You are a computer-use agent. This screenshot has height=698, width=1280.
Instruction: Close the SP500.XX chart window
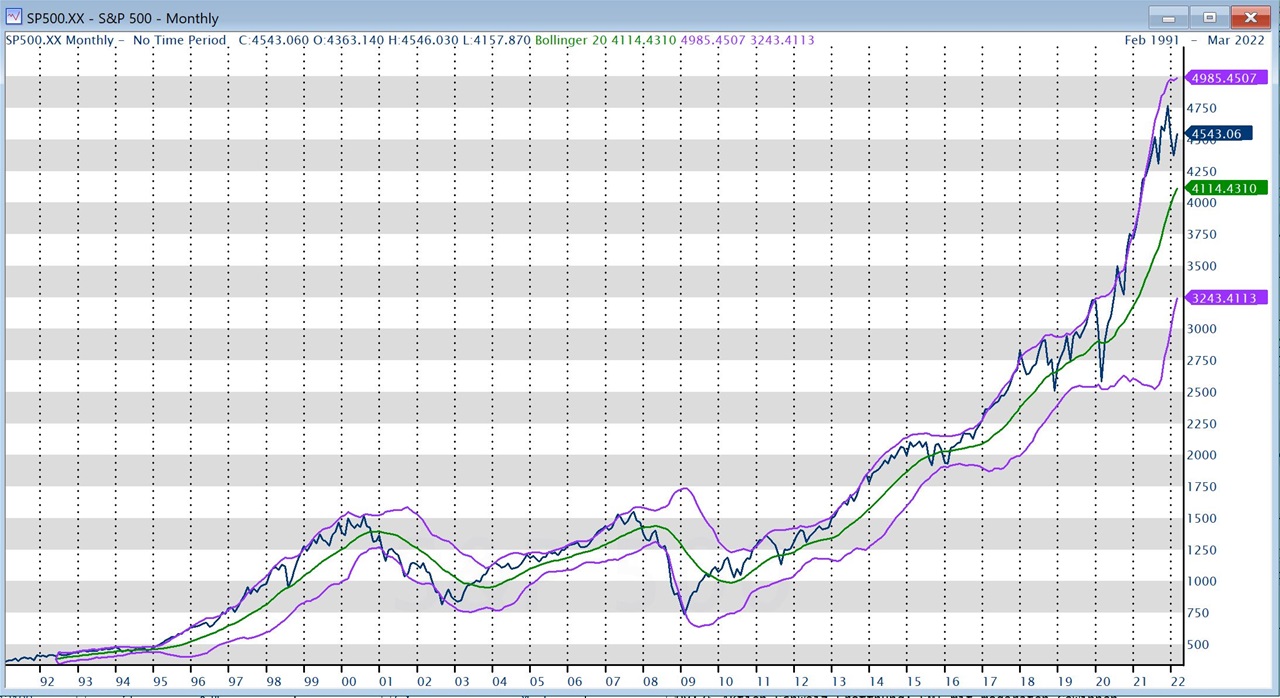pos(1250,17)
